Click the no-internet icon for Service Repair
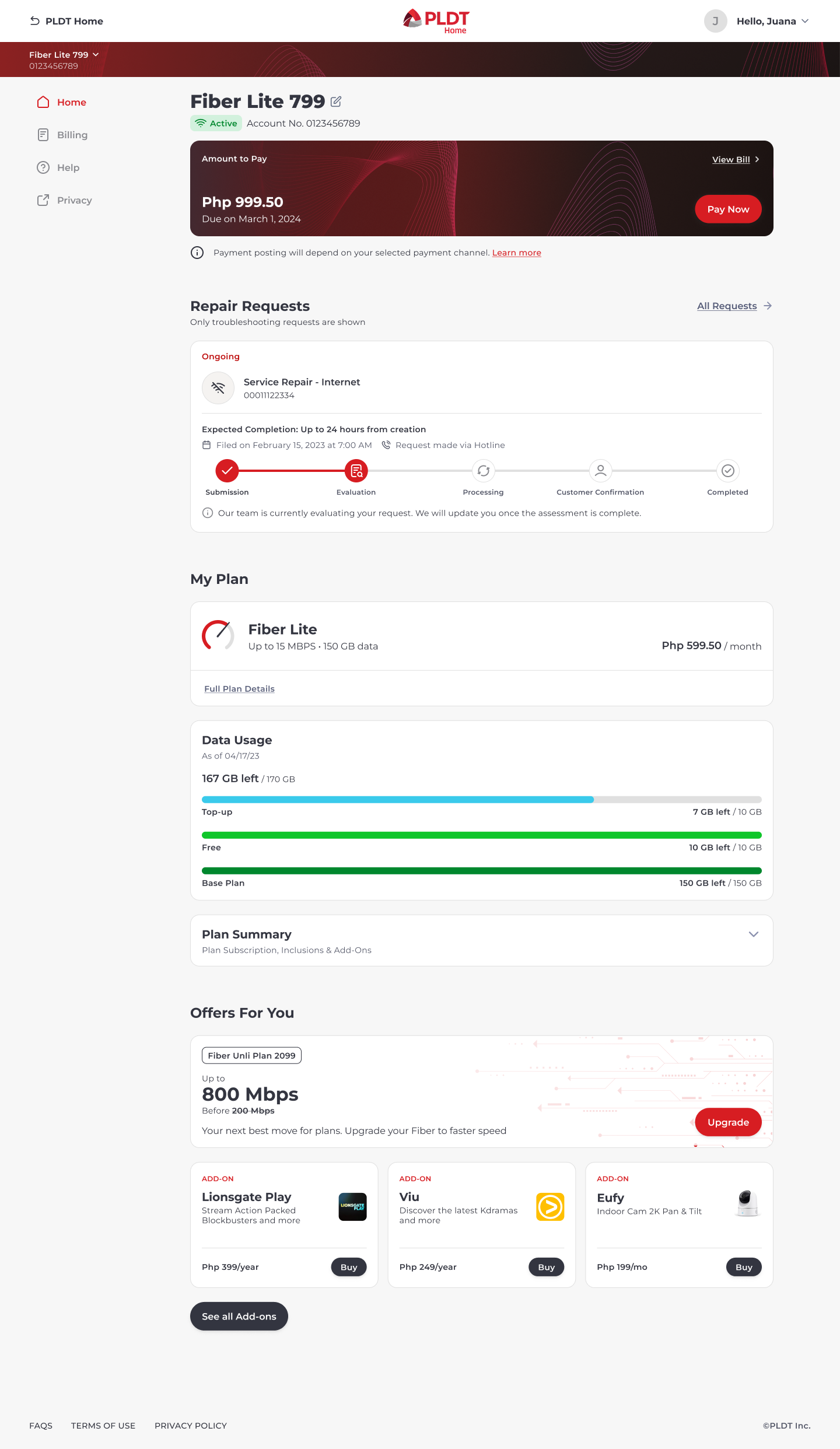The height and width of the screenshot is (1449, 840). [218, 388]
